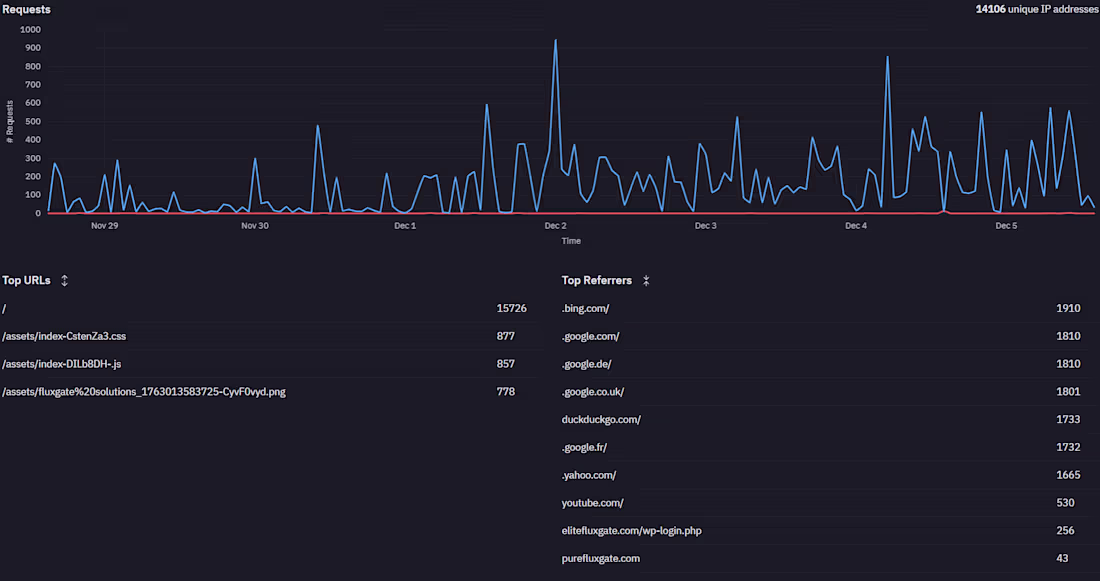1100x581 pixels.
Task: Click the tallest spike on the requests chart
Action: coord(556,40)
